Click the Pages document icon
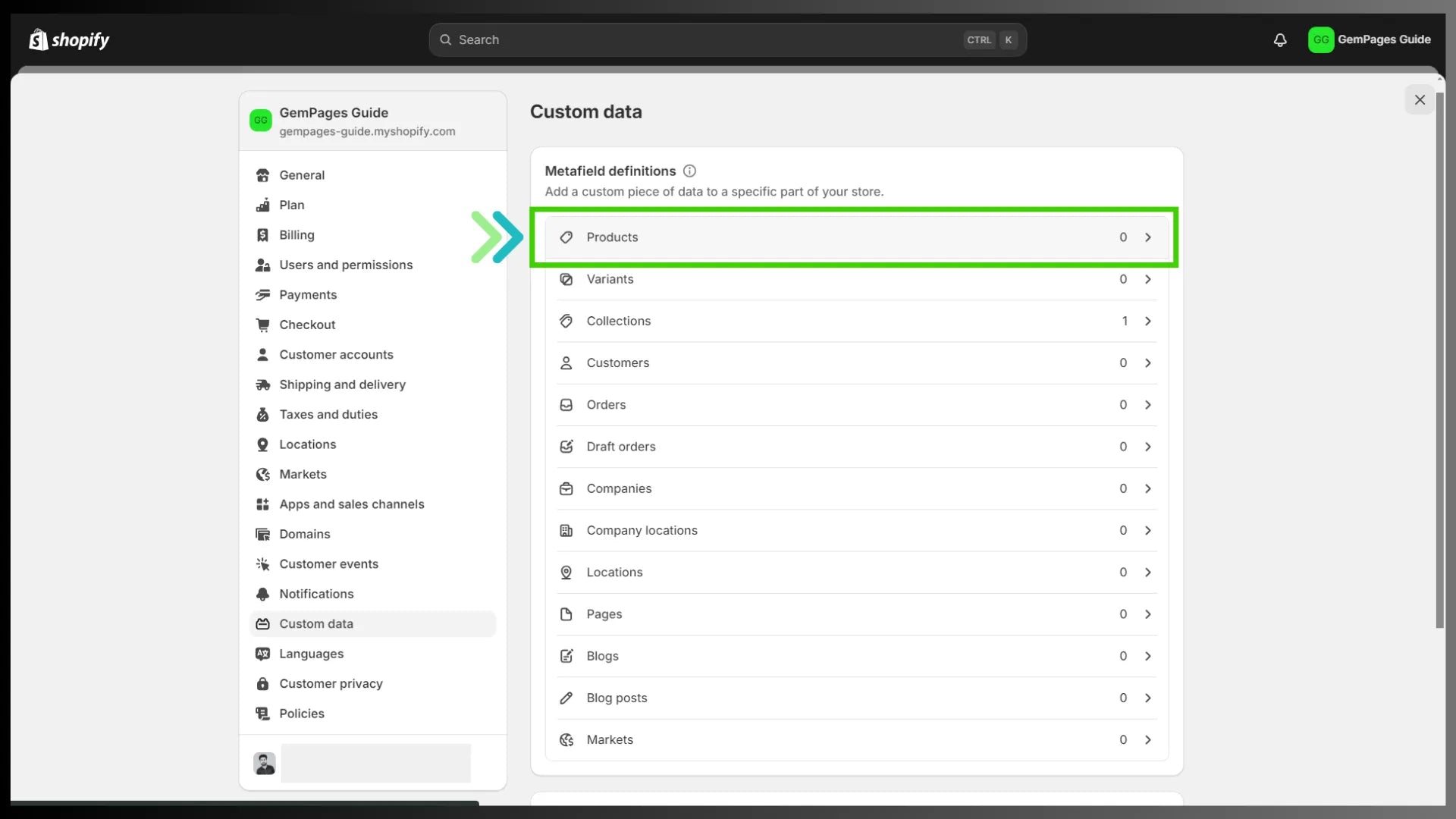1456x819 pixels. point(566,614)
